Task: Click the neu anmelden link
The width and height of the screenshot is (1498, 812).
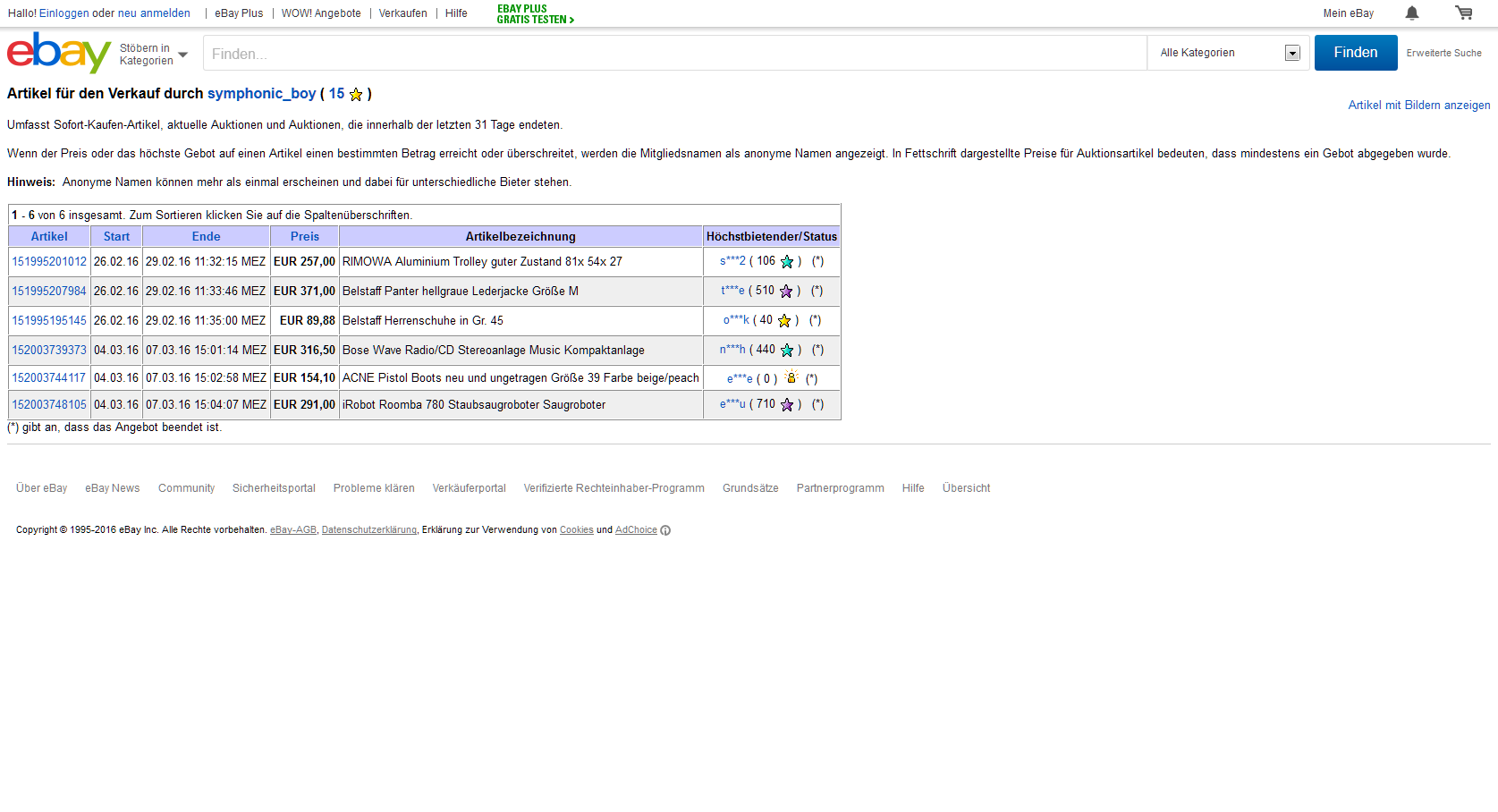Action: click(154, 13)
